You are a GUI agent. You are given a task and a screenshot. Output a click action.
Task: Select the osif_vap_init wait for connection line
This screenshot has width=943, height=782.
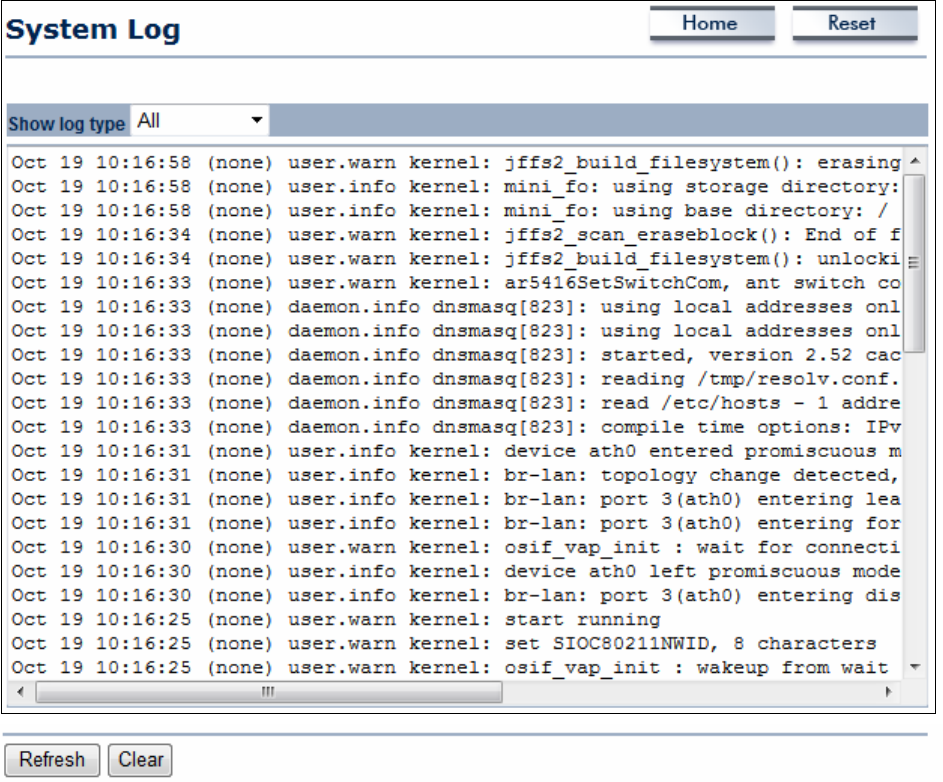(456, 547)
